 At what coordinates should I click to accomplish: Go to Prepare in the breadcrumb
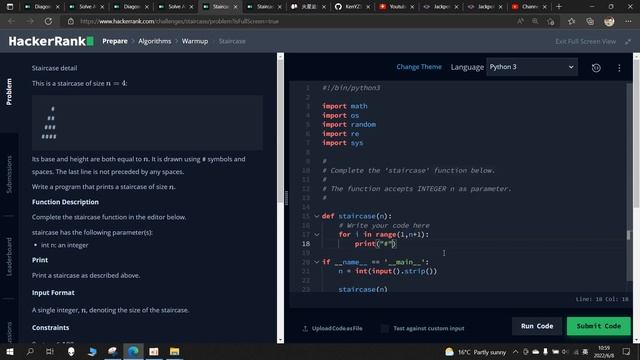115,41
